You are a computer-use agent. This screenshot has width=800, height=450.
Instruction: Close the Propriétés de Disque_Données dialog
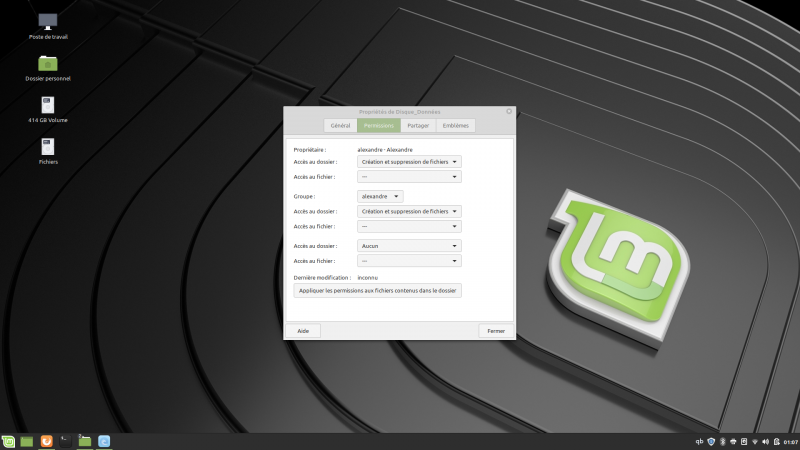tap(509, 111)
